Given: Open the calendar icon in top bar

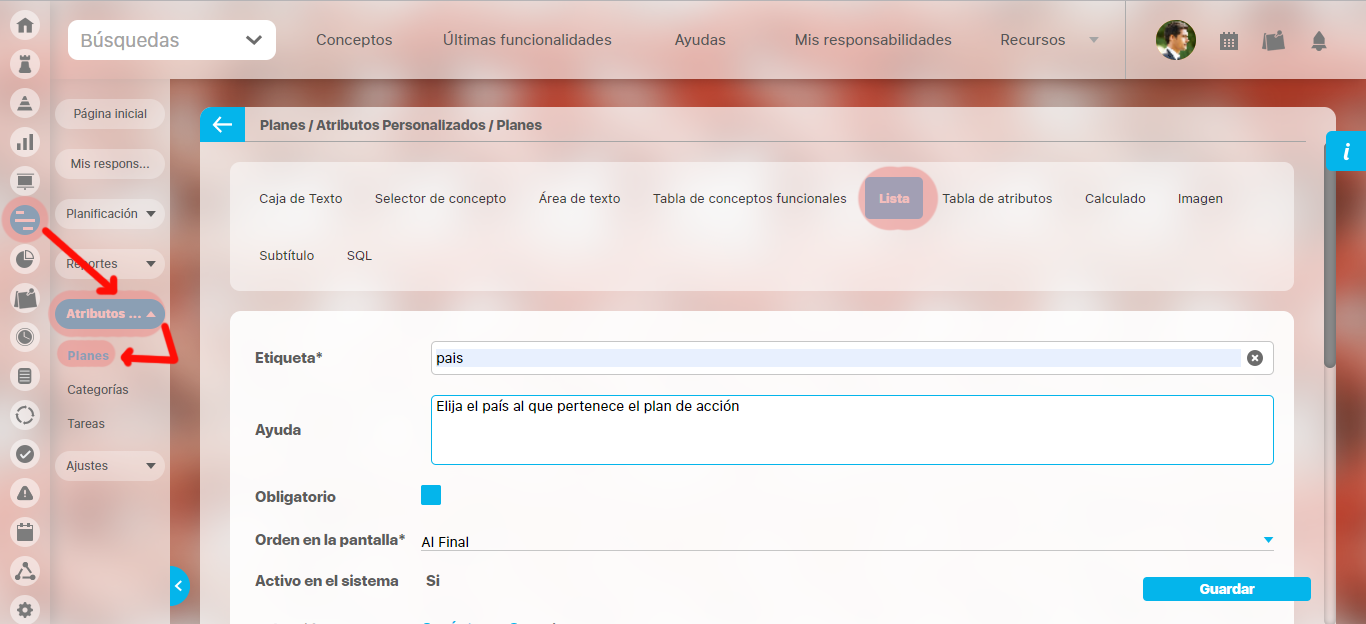Looking at the screenshot, I should tap(1229, 41).
